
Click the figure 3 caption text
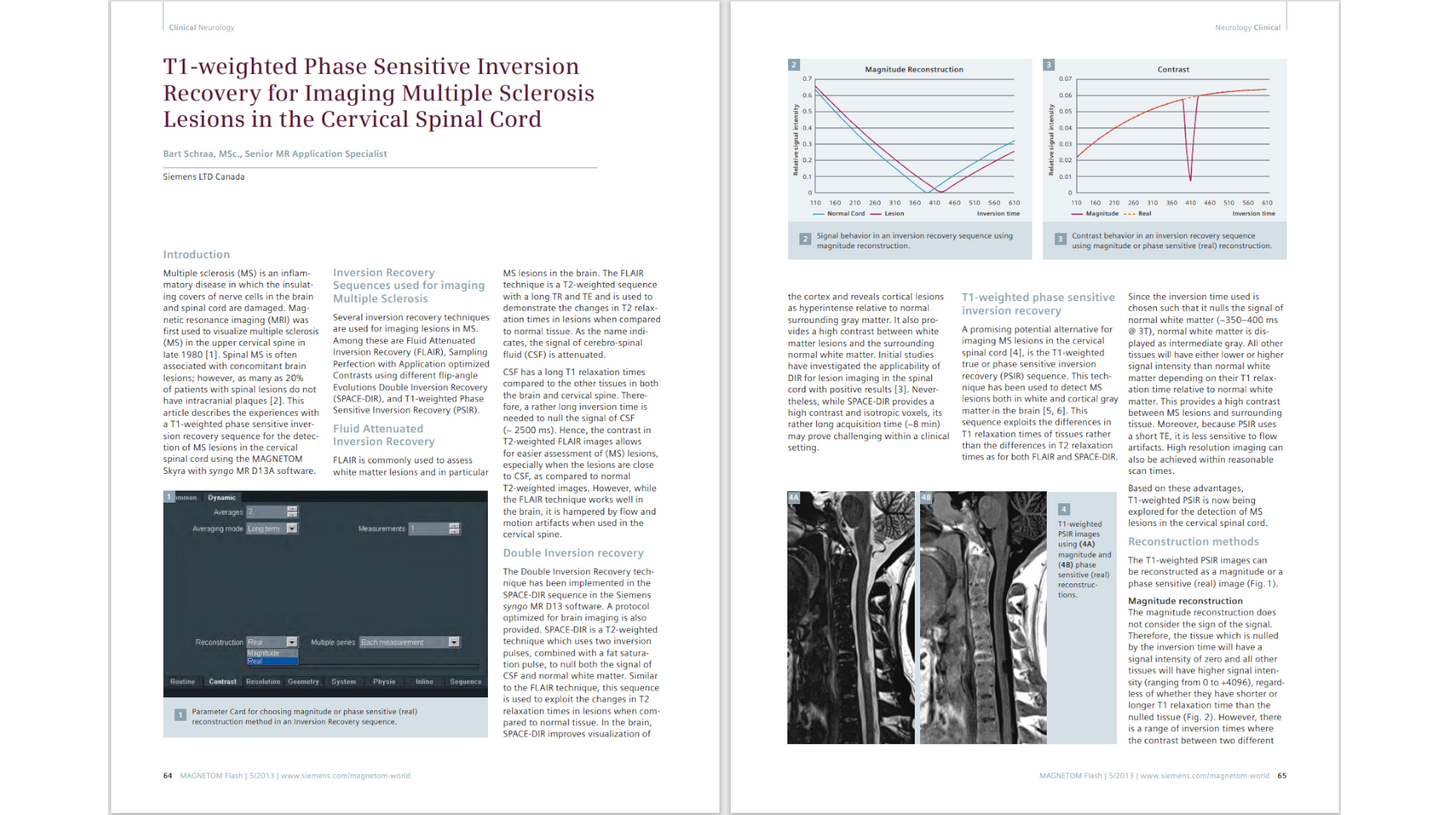[1172, 240]
